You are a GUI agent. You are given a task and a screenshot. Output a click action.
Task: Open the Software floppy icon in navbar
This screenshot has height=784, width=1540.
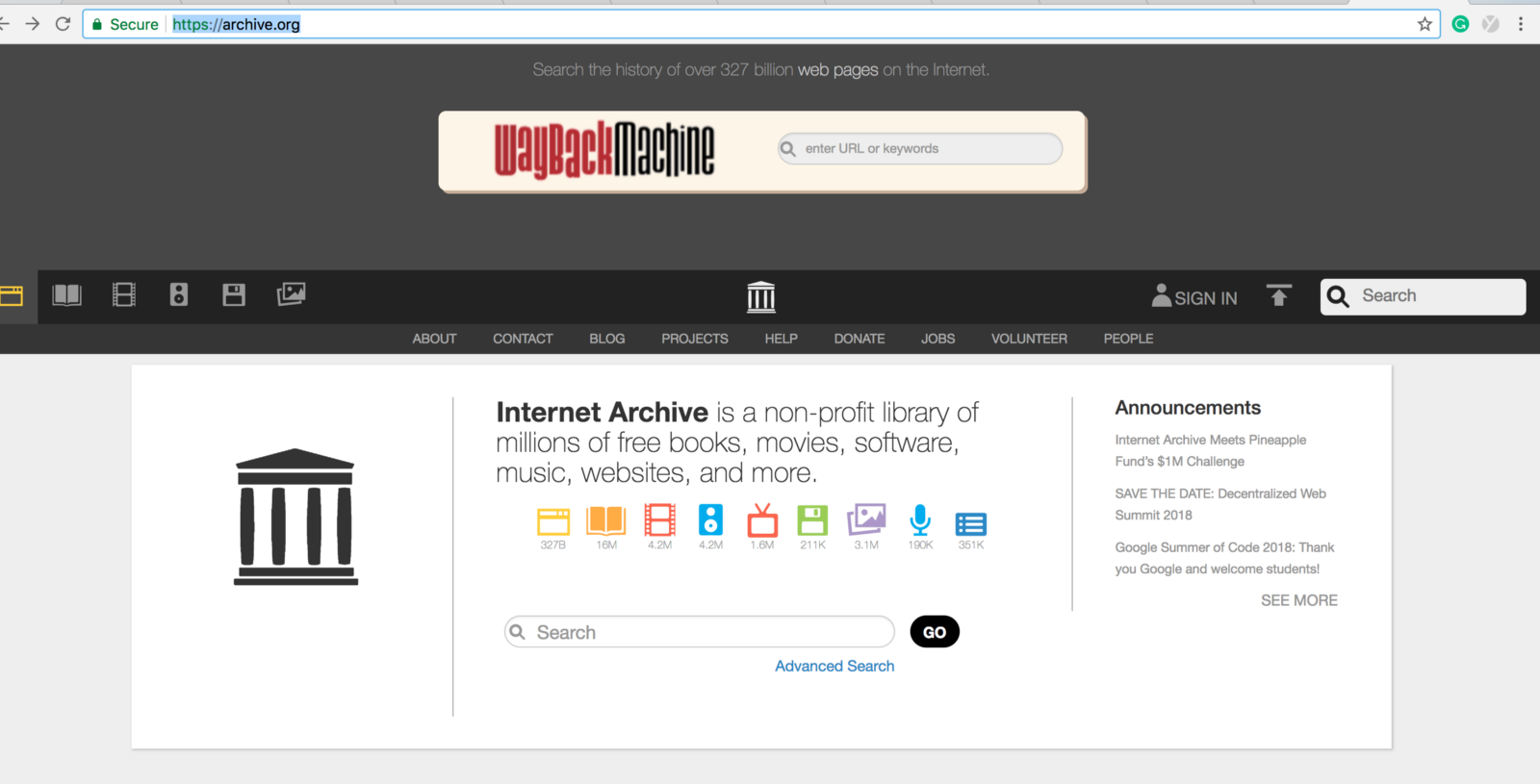tap(234, 294)
